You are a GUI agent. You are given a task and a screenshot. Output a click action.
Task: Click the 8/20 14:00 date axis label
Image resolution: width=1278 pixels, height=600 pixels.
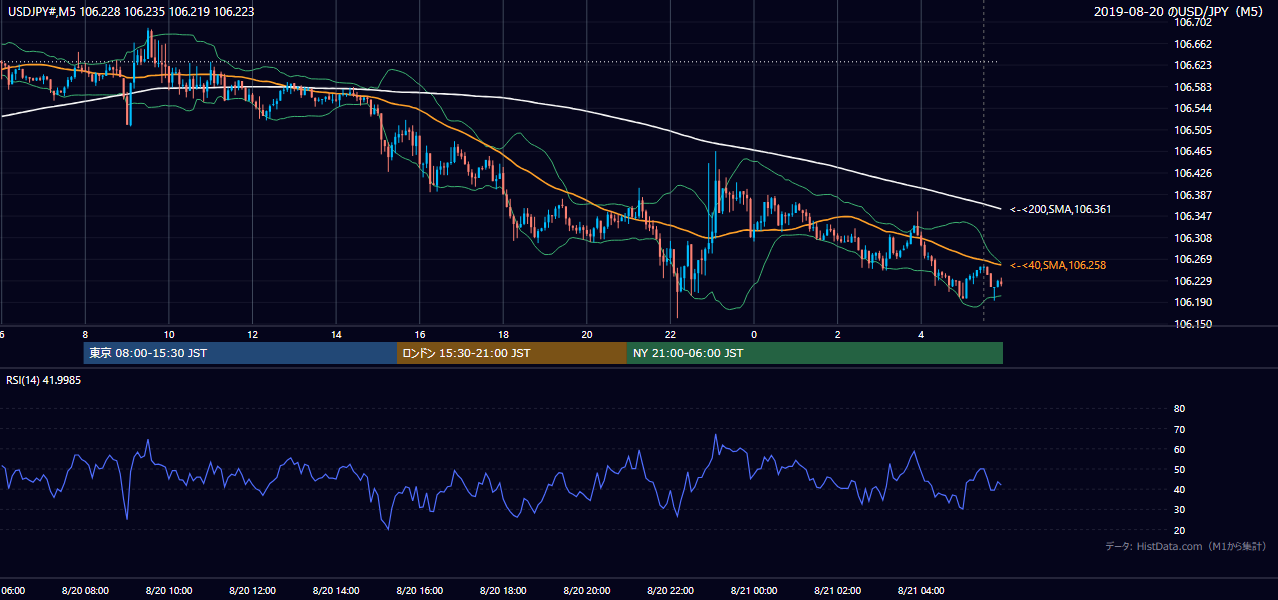tap(336, 590)
